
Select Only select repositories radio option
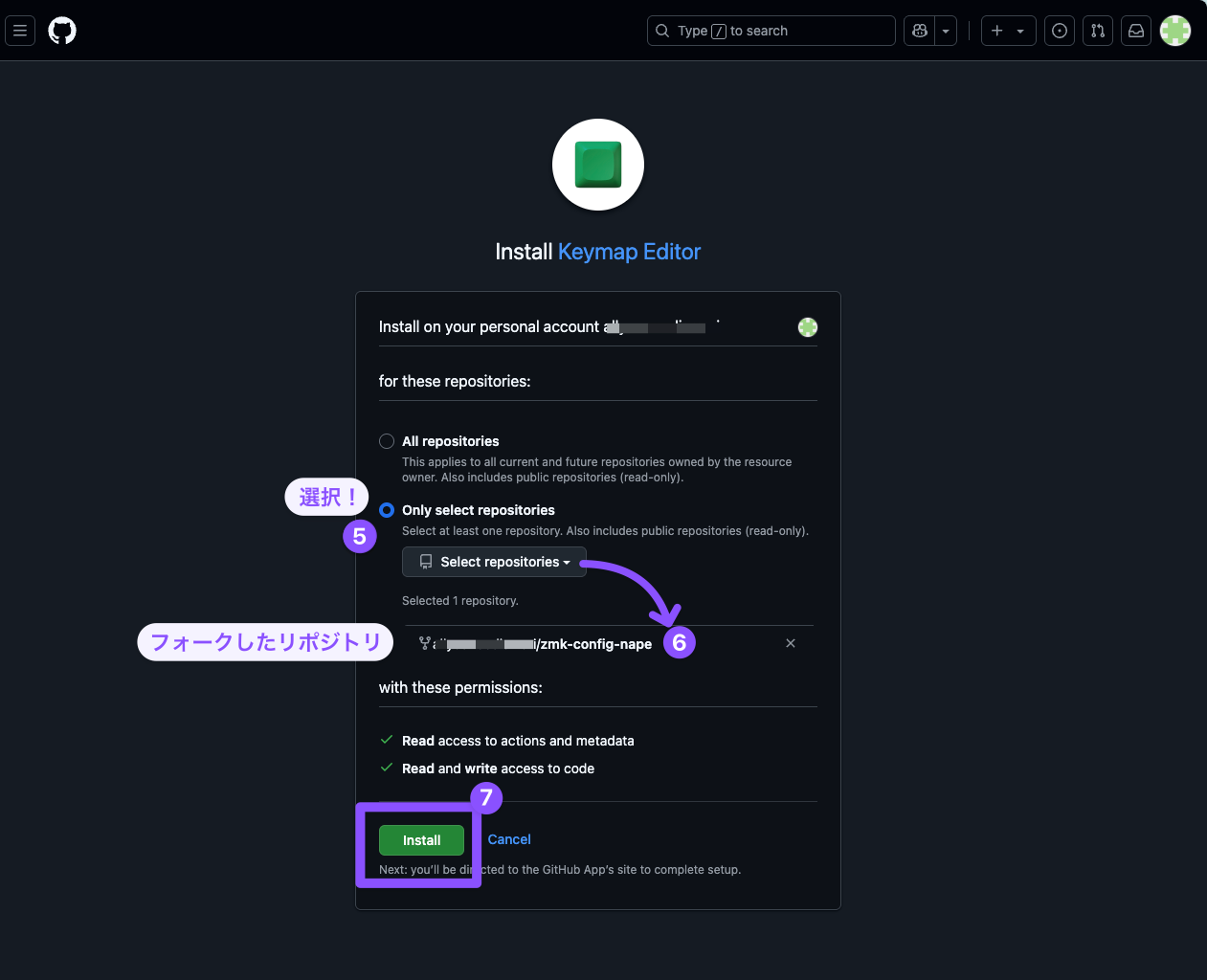coord(387,510)
